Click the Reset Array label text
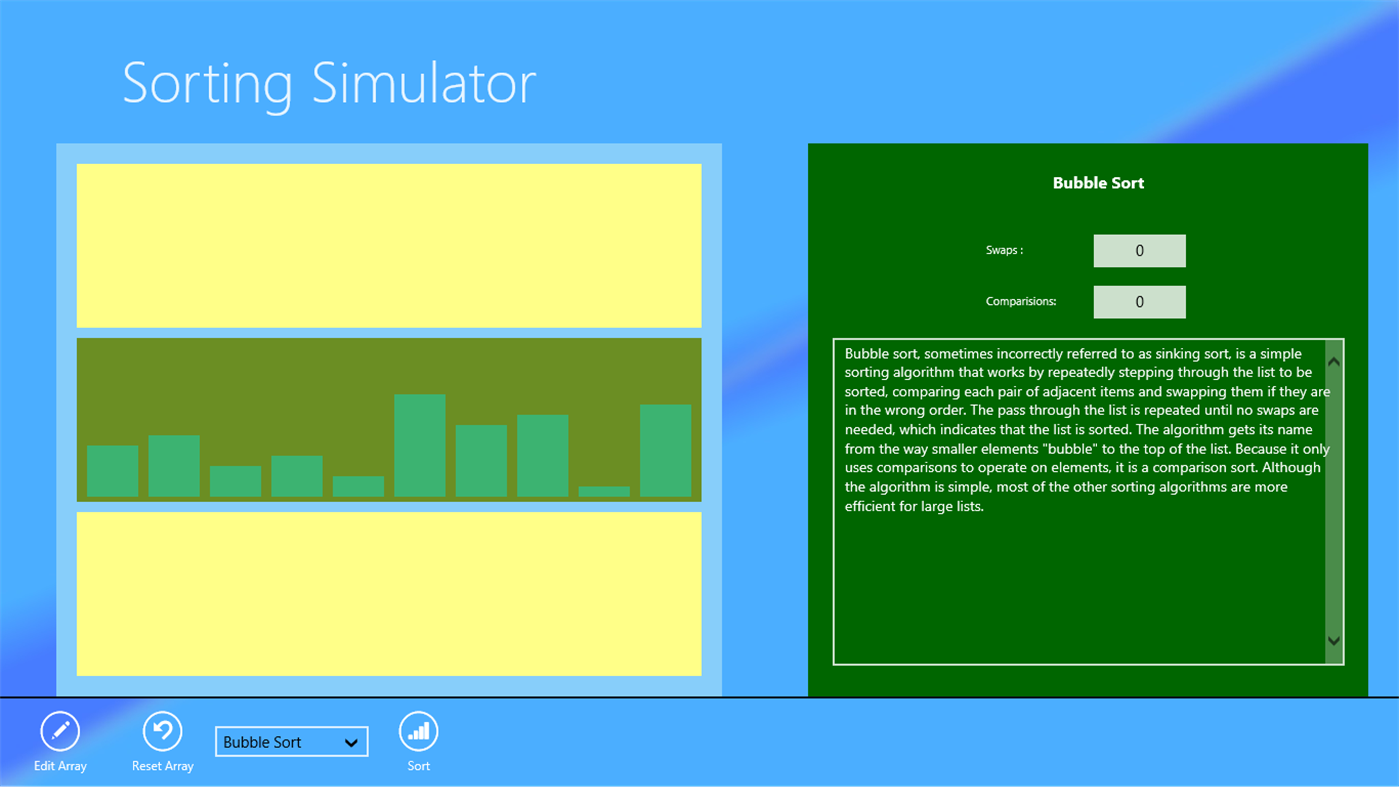 tap(162, 765)
